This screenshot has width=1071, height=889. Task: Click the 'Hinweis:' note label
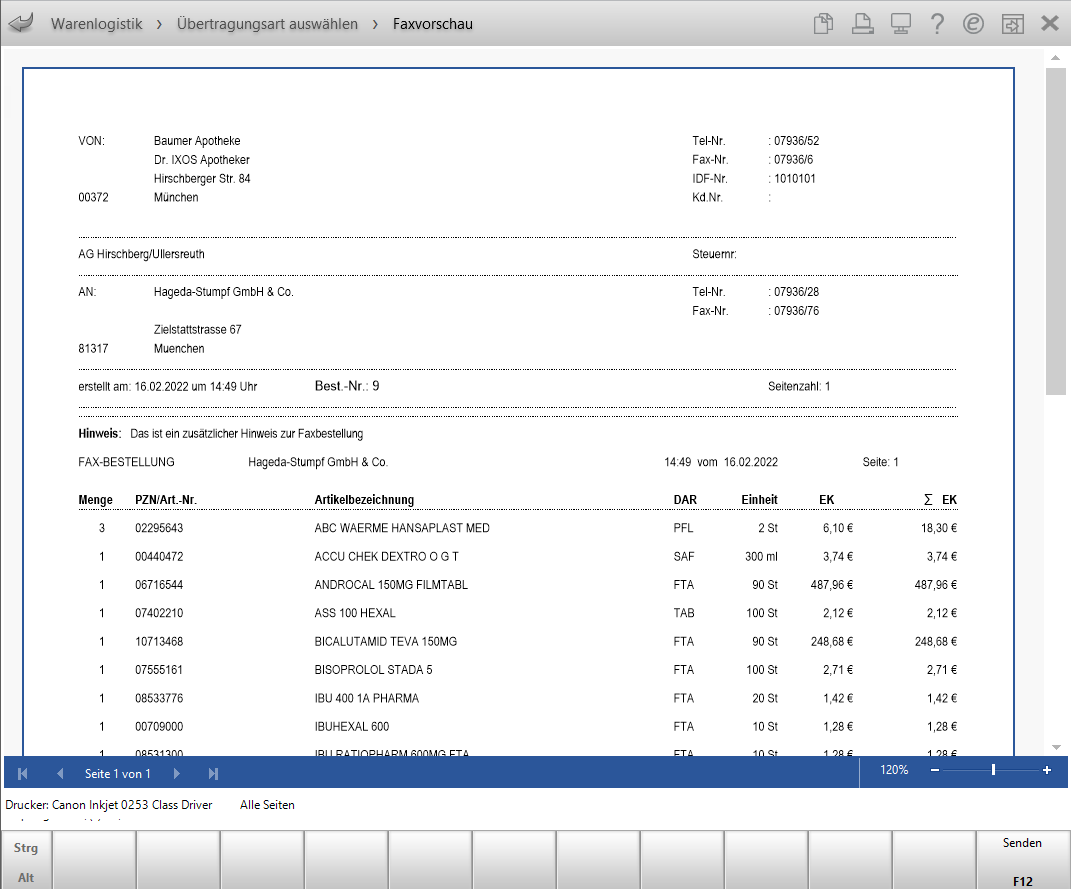point(100,434)
